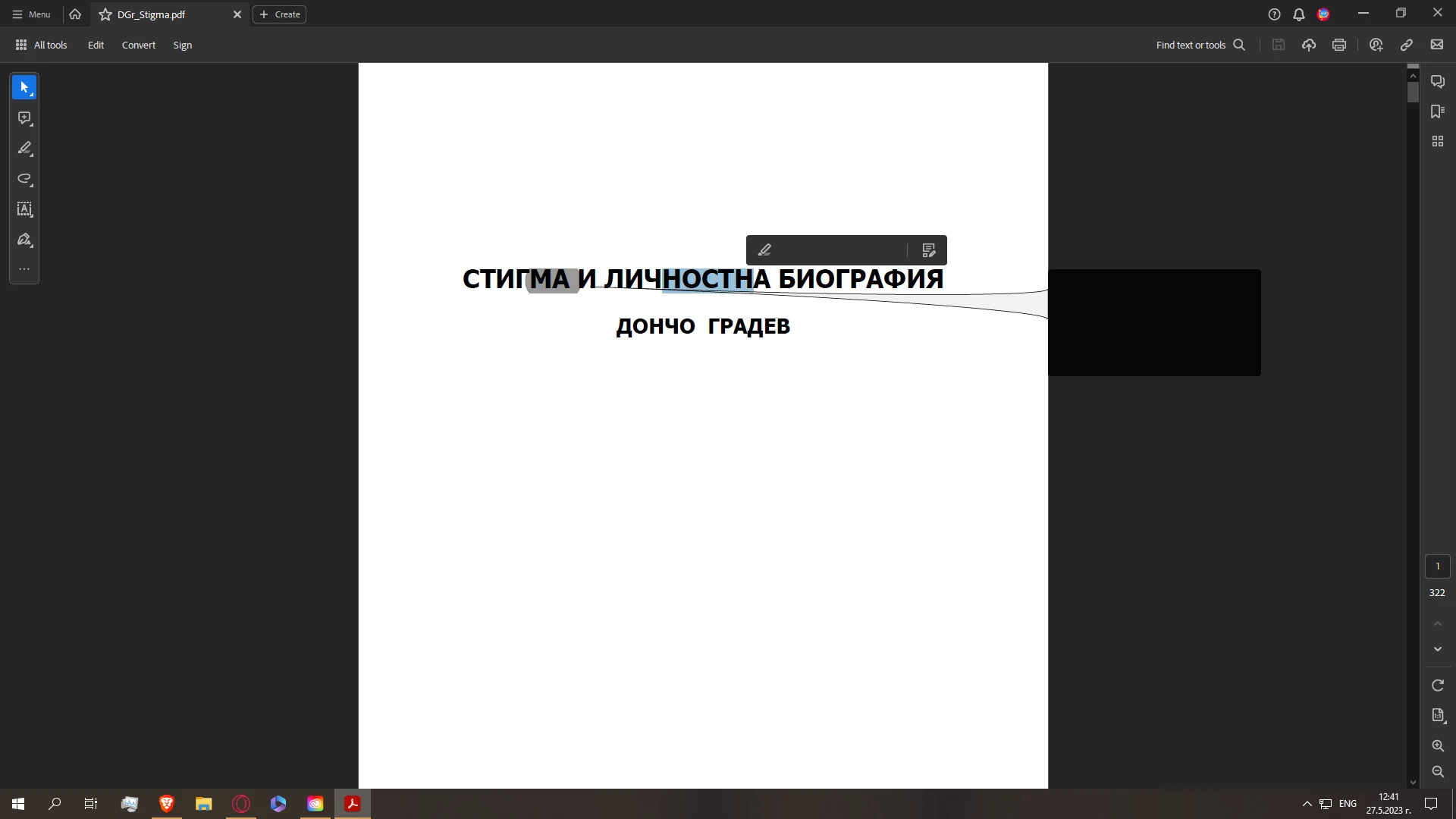Screen dimensions: 1456x819
Task: Open the Edit menu
Action: coord(96,45)
